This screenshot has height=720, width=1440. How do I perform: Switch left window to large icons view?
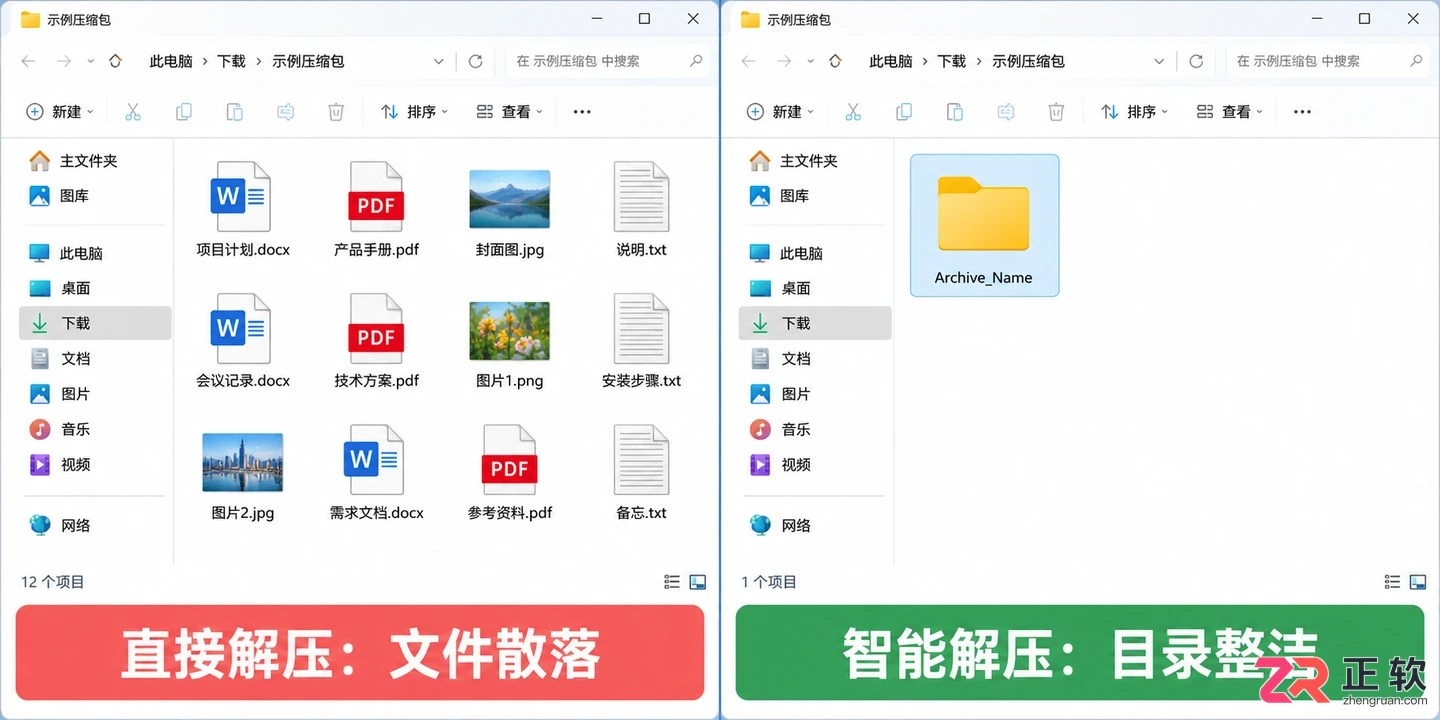[x=698, y=582]
